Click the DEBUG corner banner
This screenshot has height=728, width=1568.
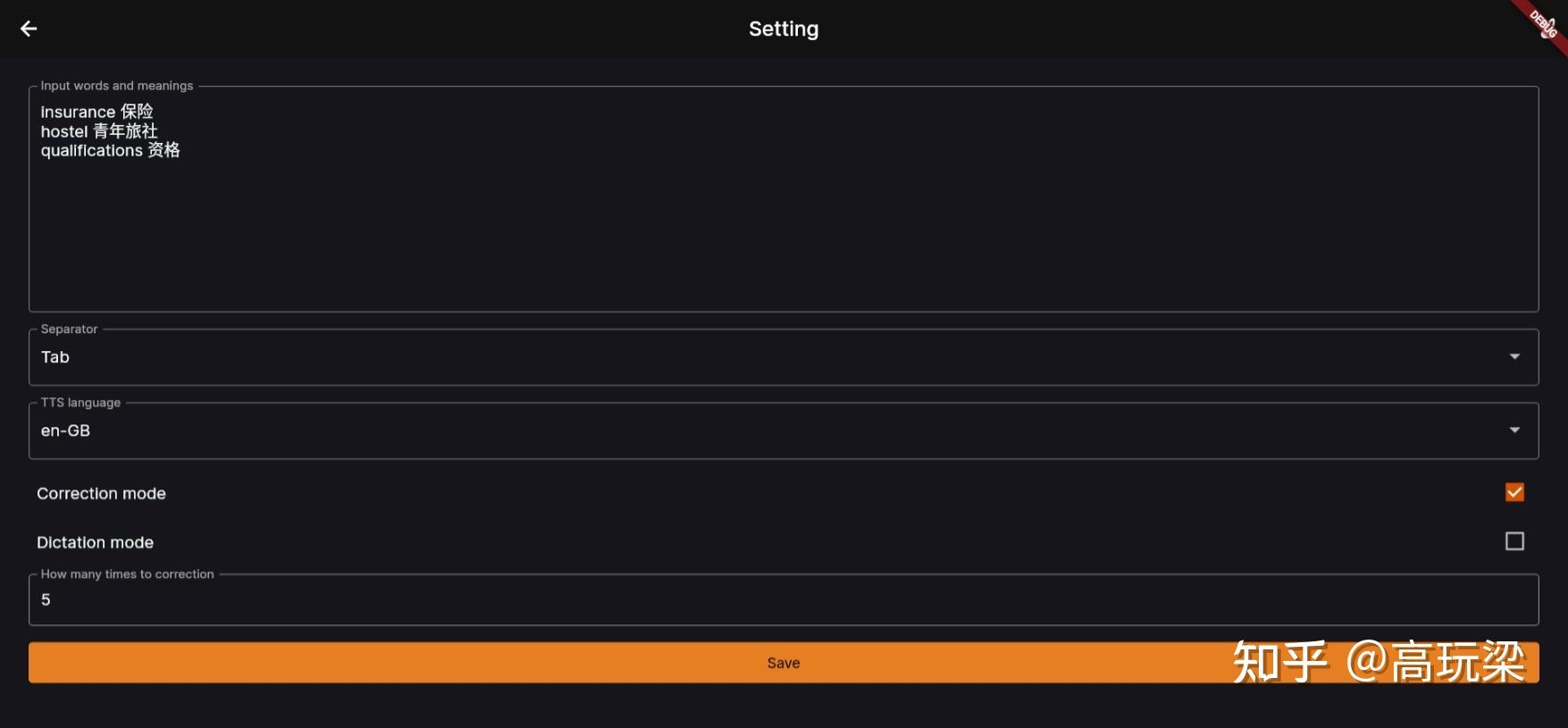click(1544, 23)
